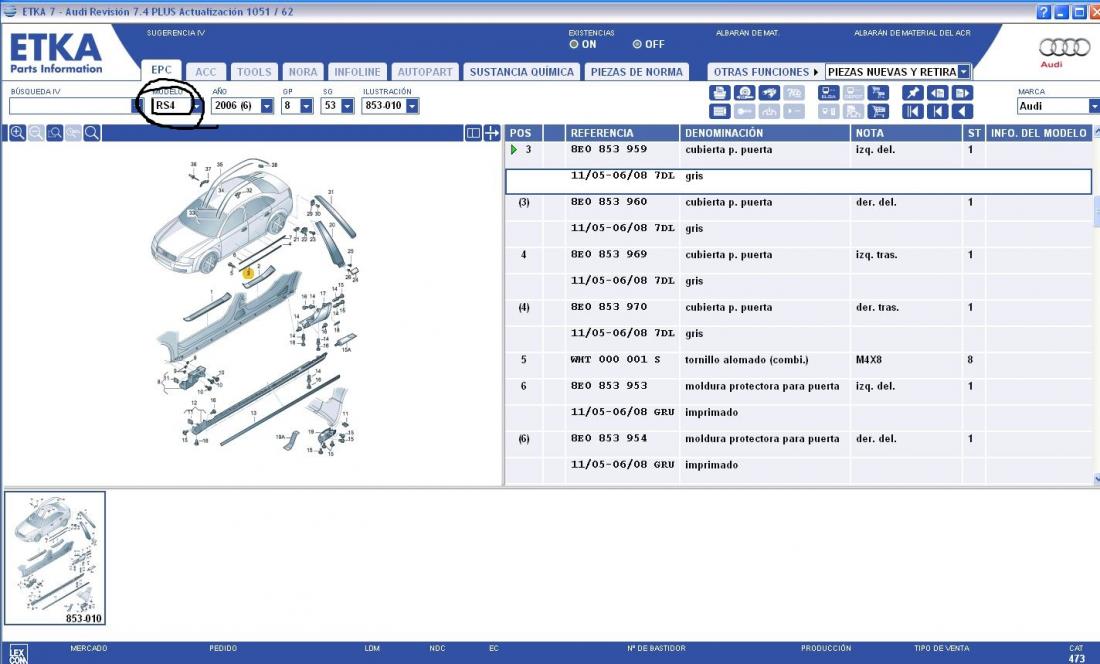Select part reference 8E0 853 953

609,386
